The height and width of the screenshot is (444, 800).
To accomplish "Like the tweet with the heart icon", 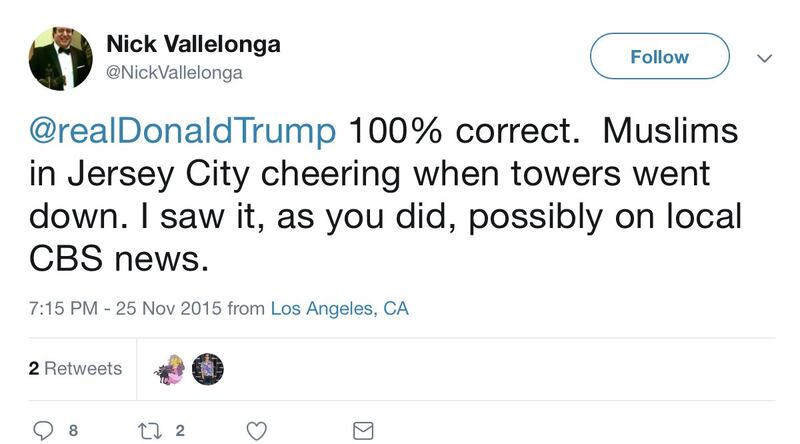I will [x=257, y=431].
